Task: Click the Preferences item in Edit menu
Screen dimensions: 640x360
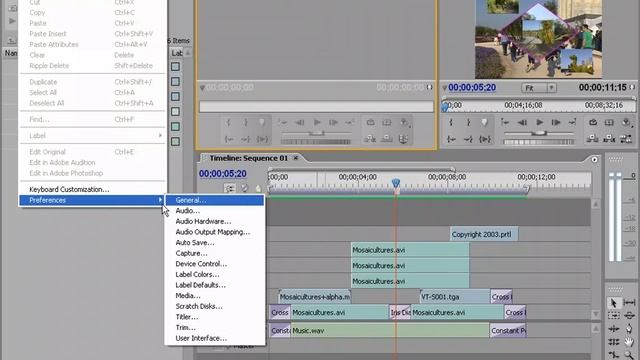Action: pyautogui.click(x=92, y=200)
